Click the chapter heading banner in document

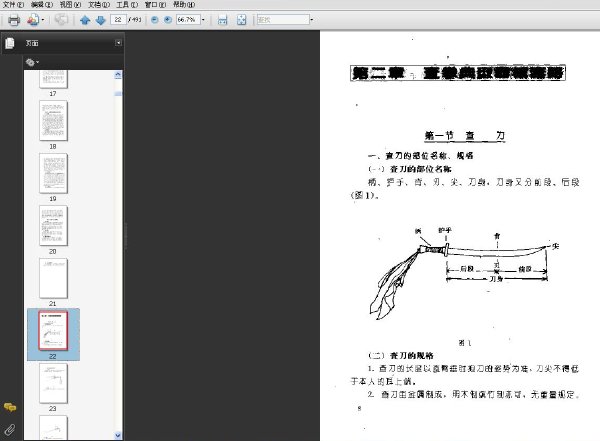point(458,73)
